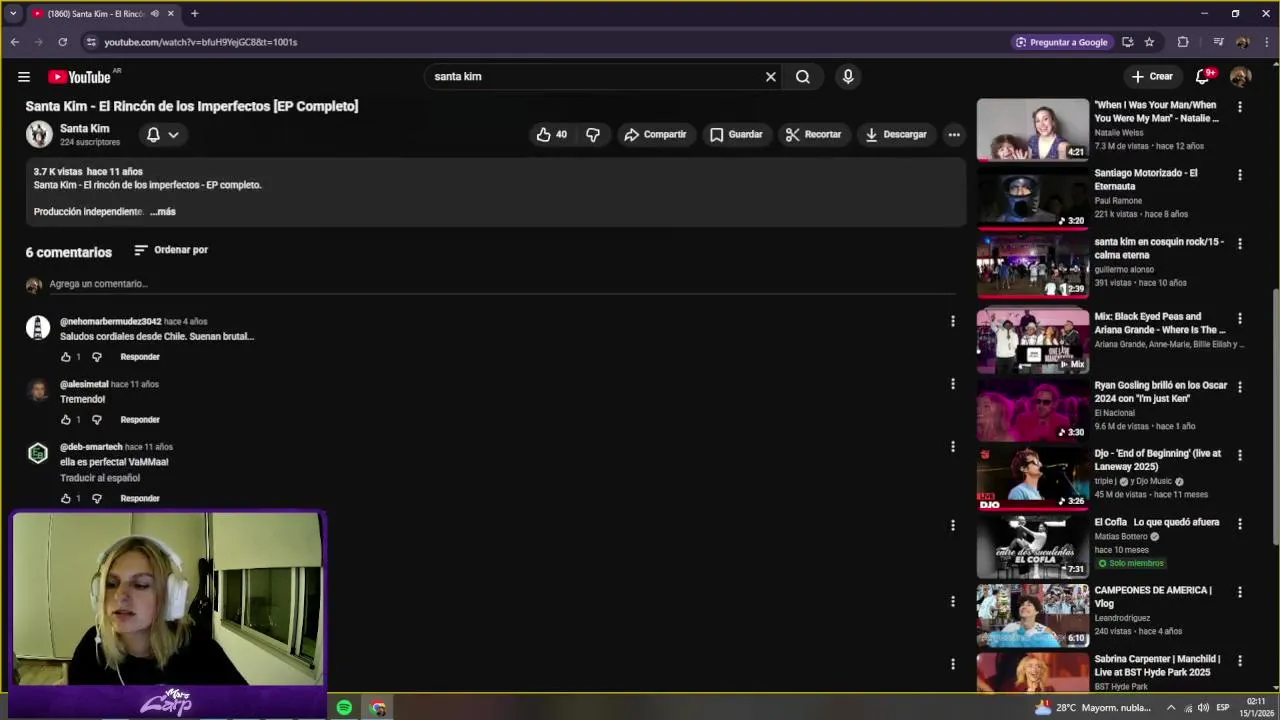This screenshot has width=1280, height=720.
Task: Save the video with Guardar
Action: [736, 134]
